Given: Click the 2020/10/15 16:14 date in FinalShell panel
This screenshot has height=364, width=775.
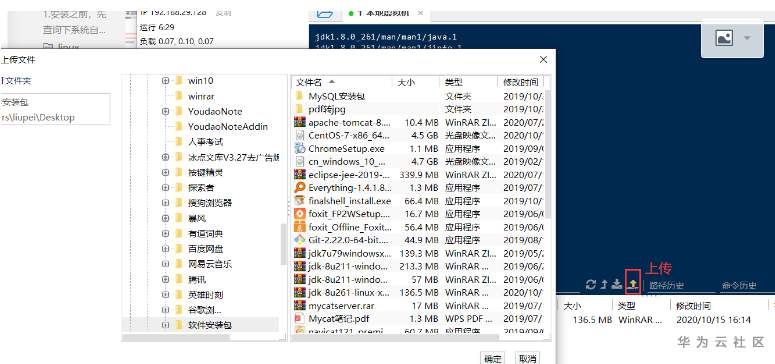Looking at the screenshot, I should [713, 320].
